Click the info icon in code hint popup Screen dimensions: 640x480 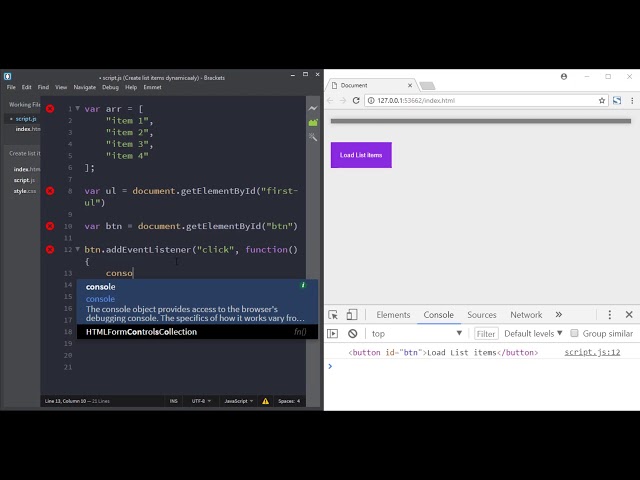[303, 285]
